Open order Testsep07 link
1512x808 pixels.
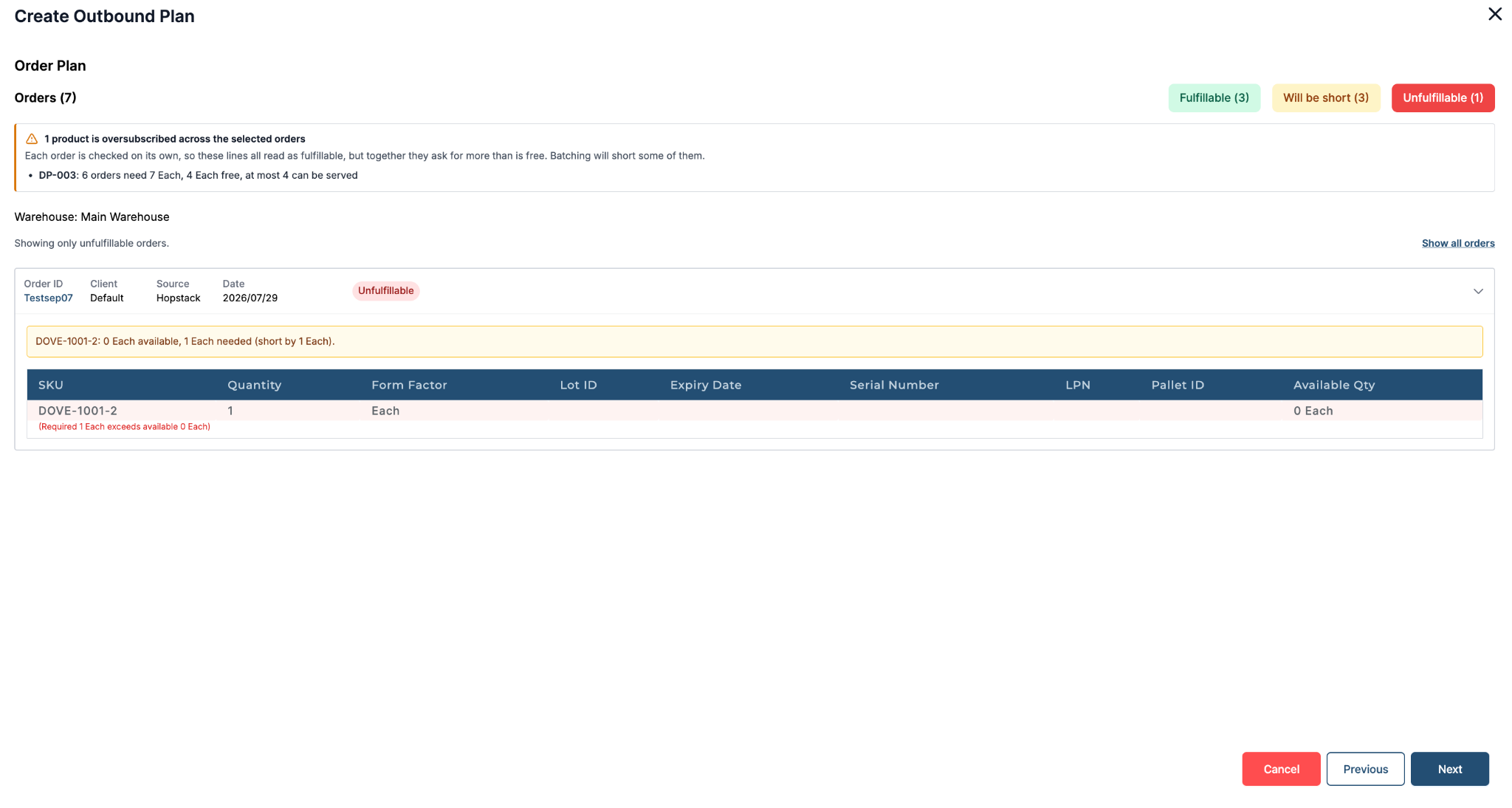point(48,298)
